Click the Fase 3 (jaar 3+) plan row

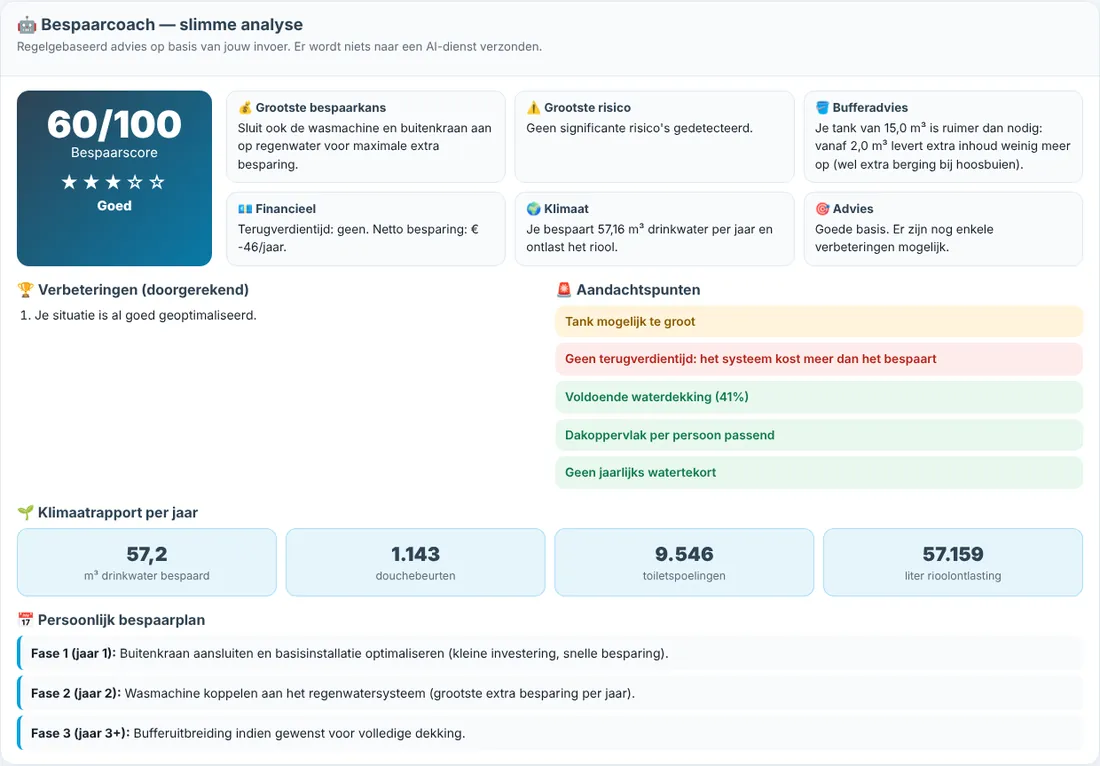pos(550,734)
